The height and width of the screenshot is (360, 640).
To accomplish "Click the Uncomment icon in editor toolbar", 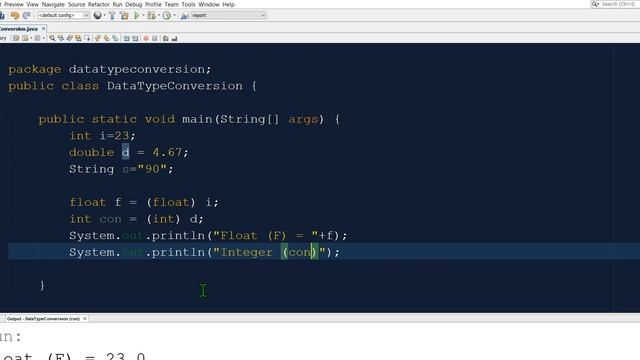I will 174,38.
